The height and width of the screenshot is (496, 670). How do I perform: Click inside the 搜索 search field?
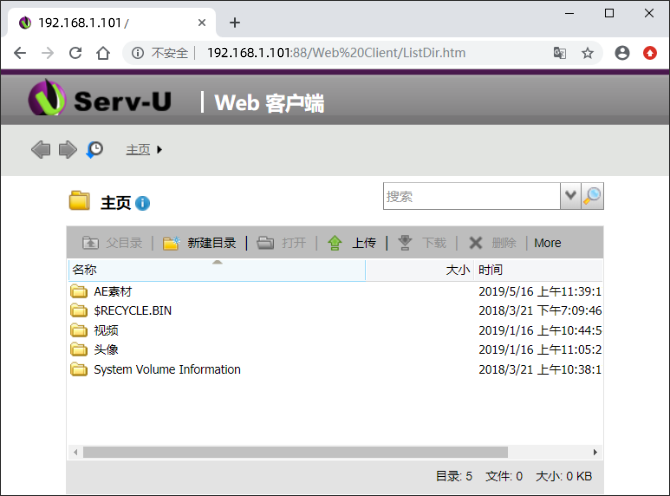coord(472,197)
